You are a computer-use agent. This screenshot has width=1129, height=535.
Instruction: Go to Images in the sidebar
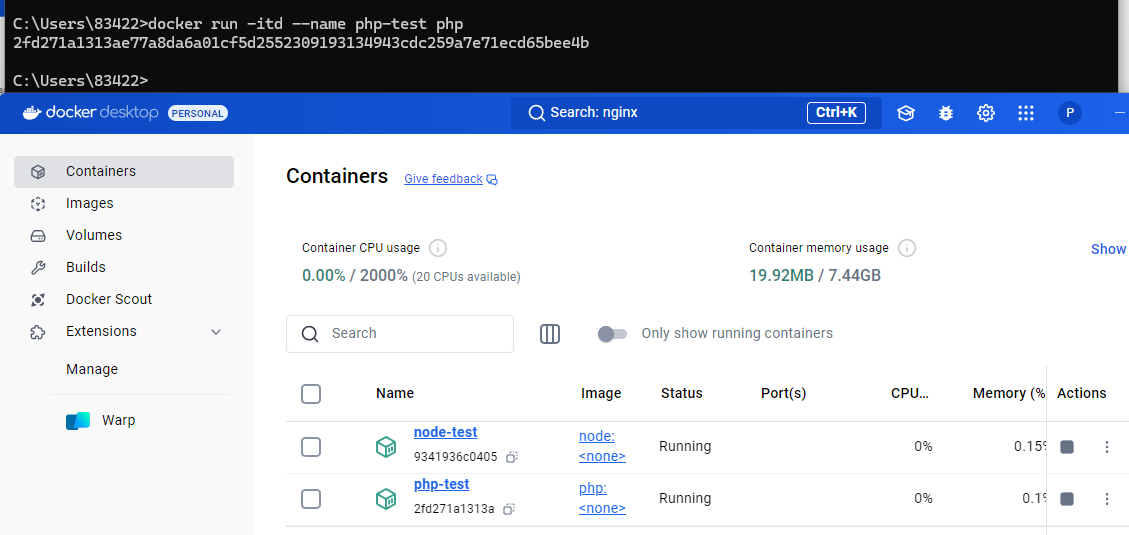(90, 203)
